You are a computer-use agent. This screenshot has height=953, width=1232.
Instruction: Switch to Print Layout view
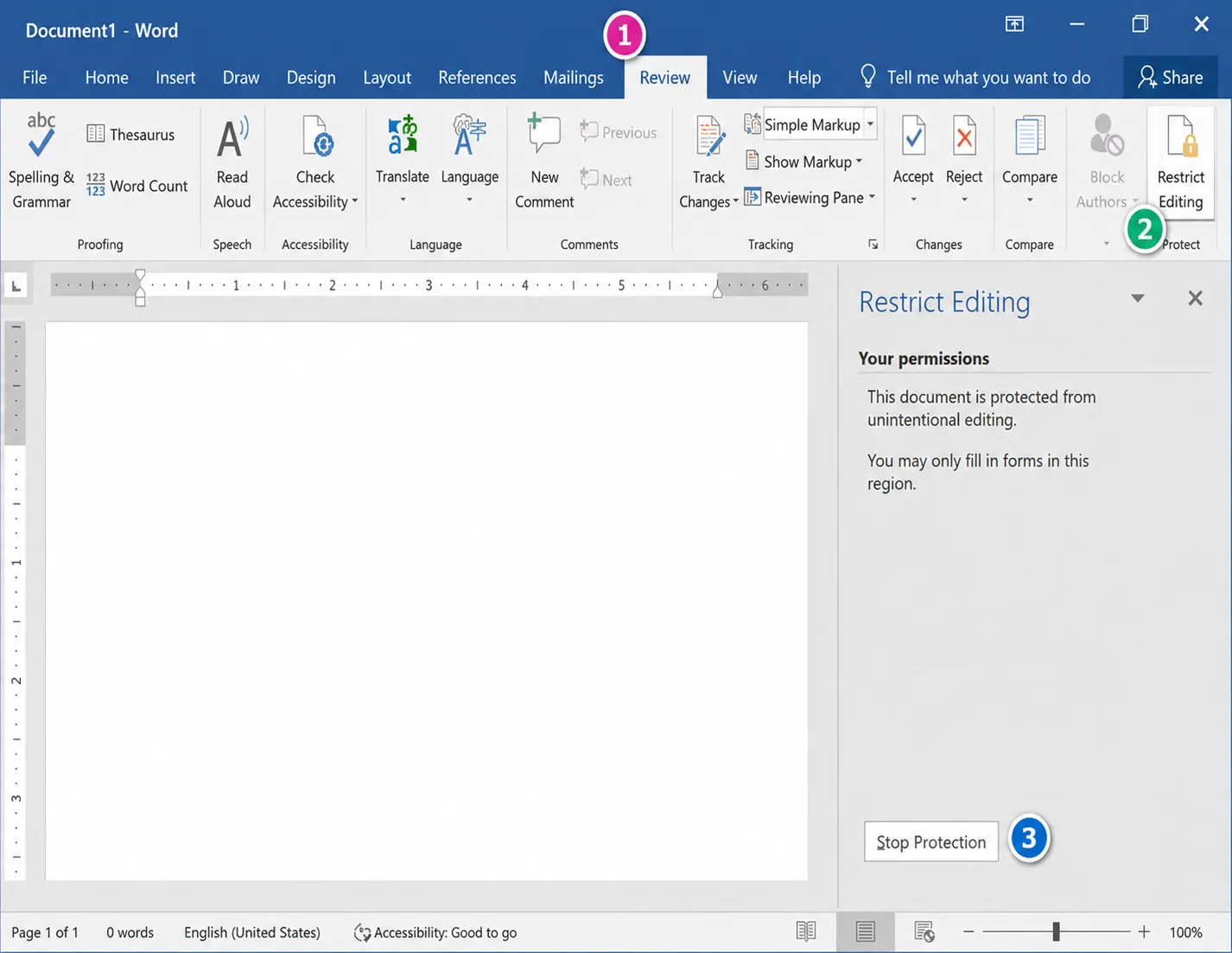(865, 931)
